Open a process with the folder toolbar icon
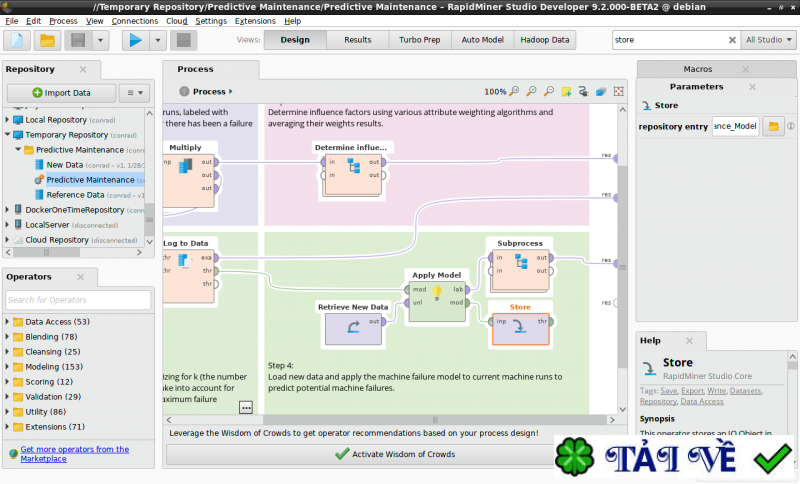The image size is (800, 484). 47,40
